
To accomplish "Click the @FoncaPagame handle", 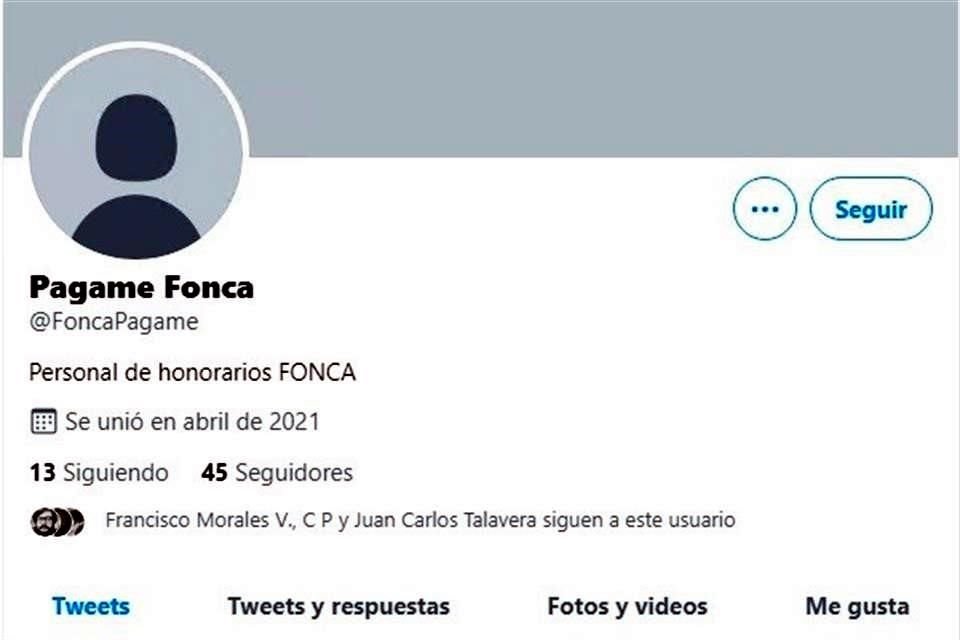I will click(x=113, y=322).
